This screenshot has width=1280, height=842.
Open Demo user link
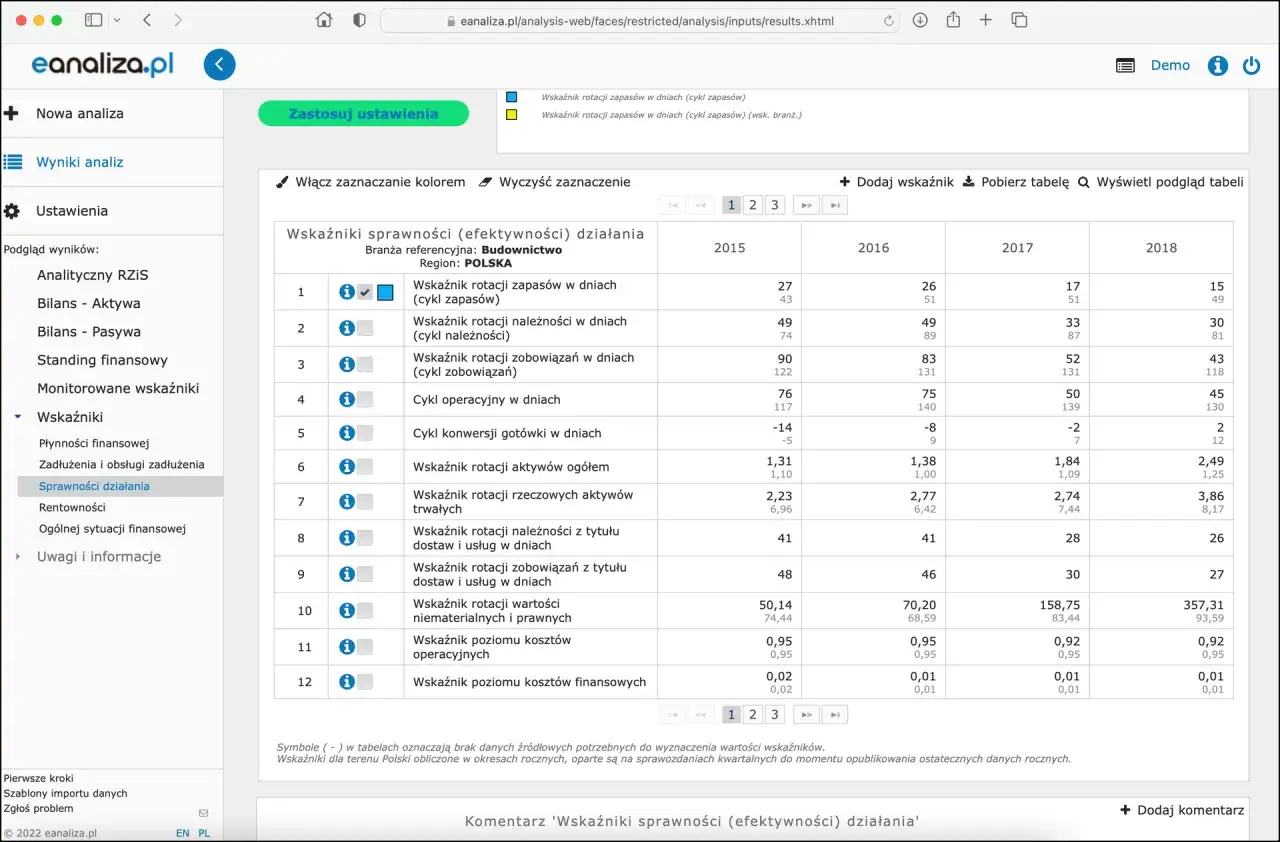pyautogui.click(x=1170, y=65)
